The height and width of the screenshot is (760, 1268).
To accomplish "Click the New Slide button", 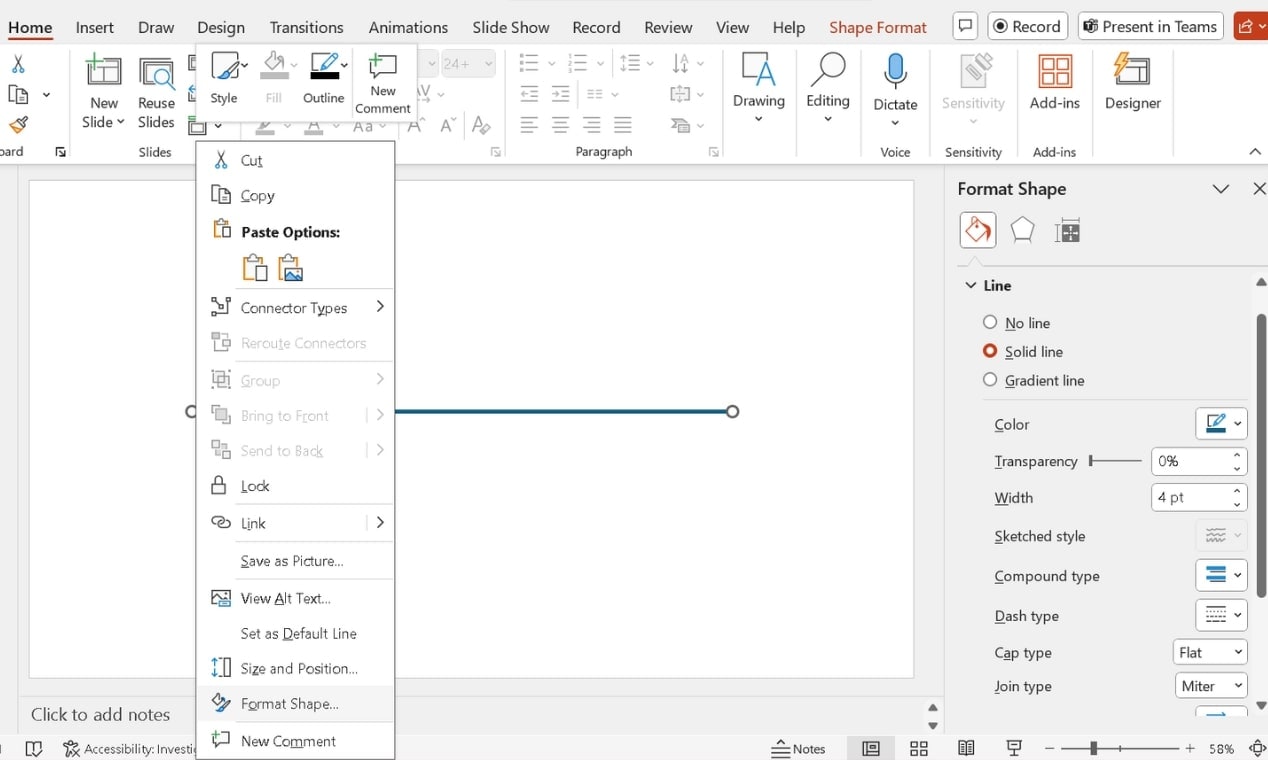I will click(104, 93).
